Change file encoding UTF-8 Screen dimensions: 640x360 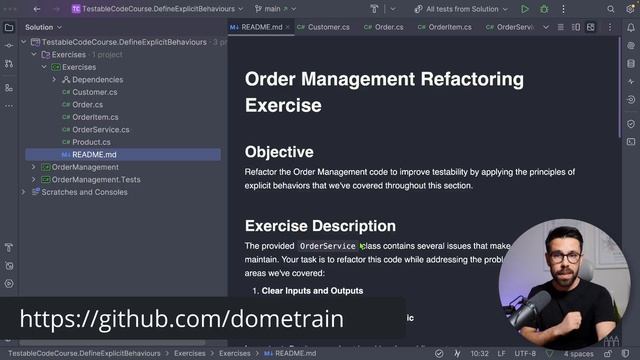coord(525,353)
